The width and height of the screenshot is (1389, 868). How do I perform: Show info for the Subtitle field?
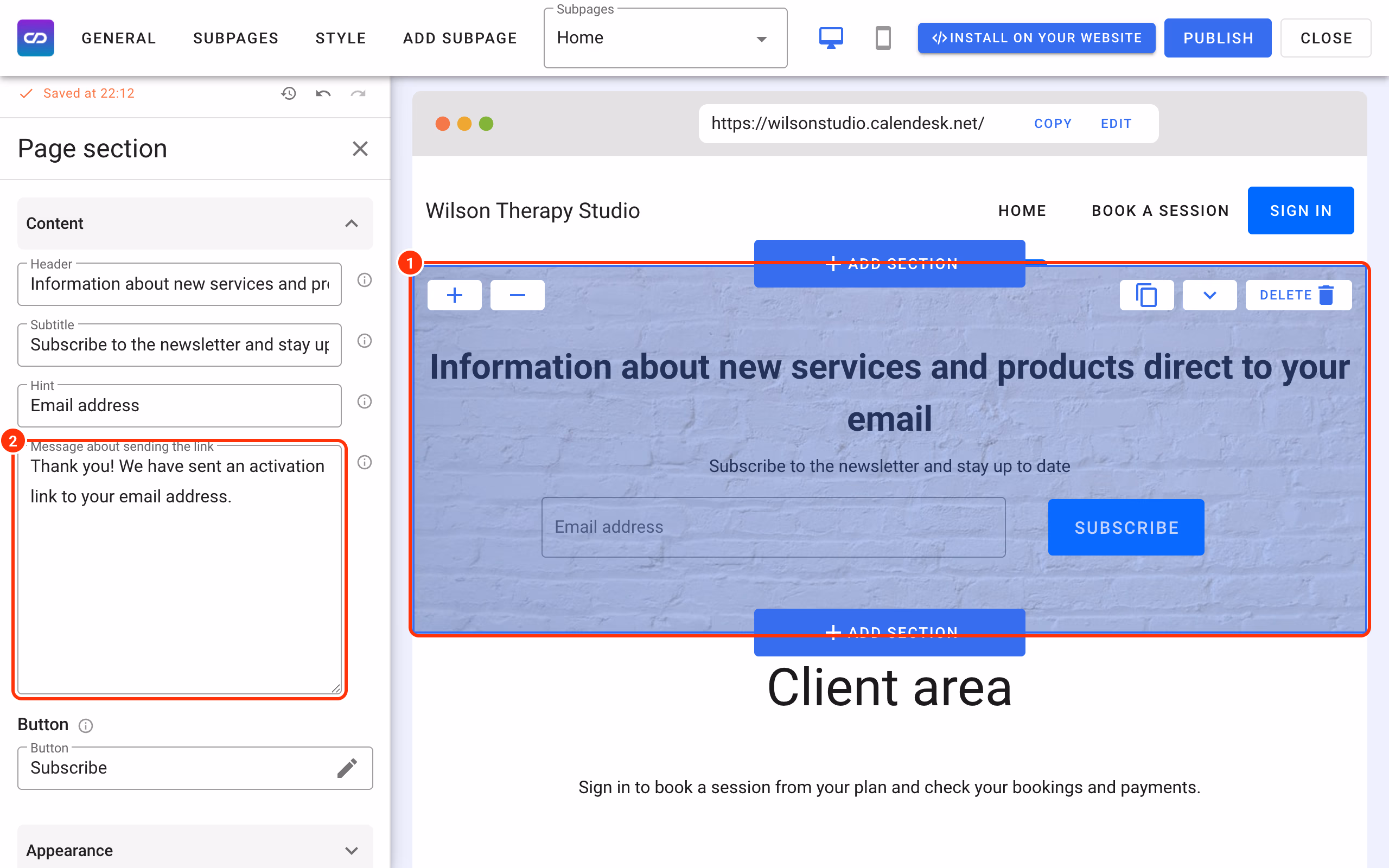tap(365, 341)
